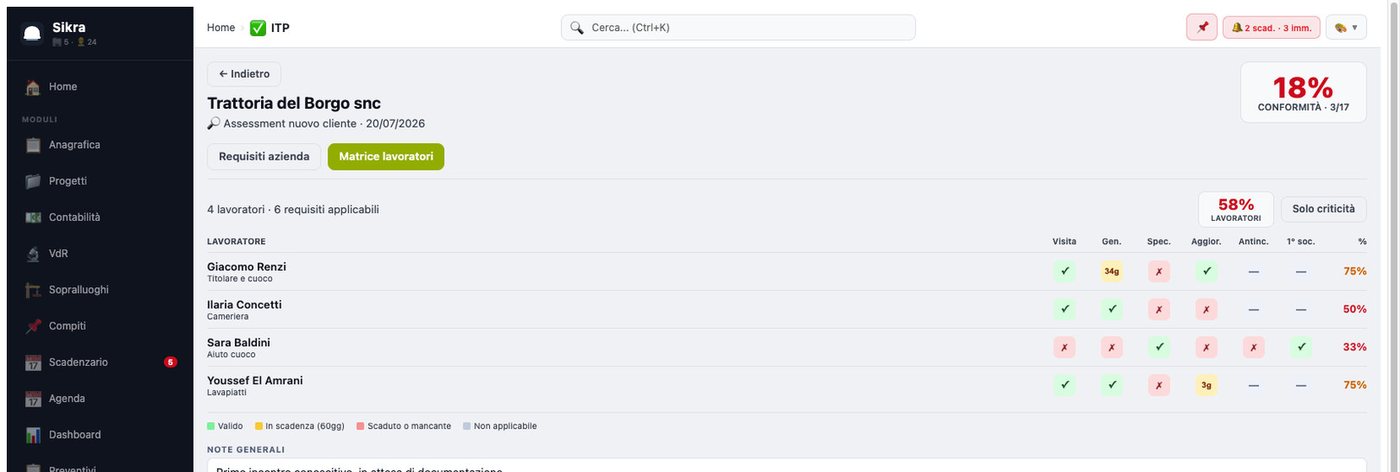
Task: Open the Sopralluoghi crane icon
Action: [33, 290]
